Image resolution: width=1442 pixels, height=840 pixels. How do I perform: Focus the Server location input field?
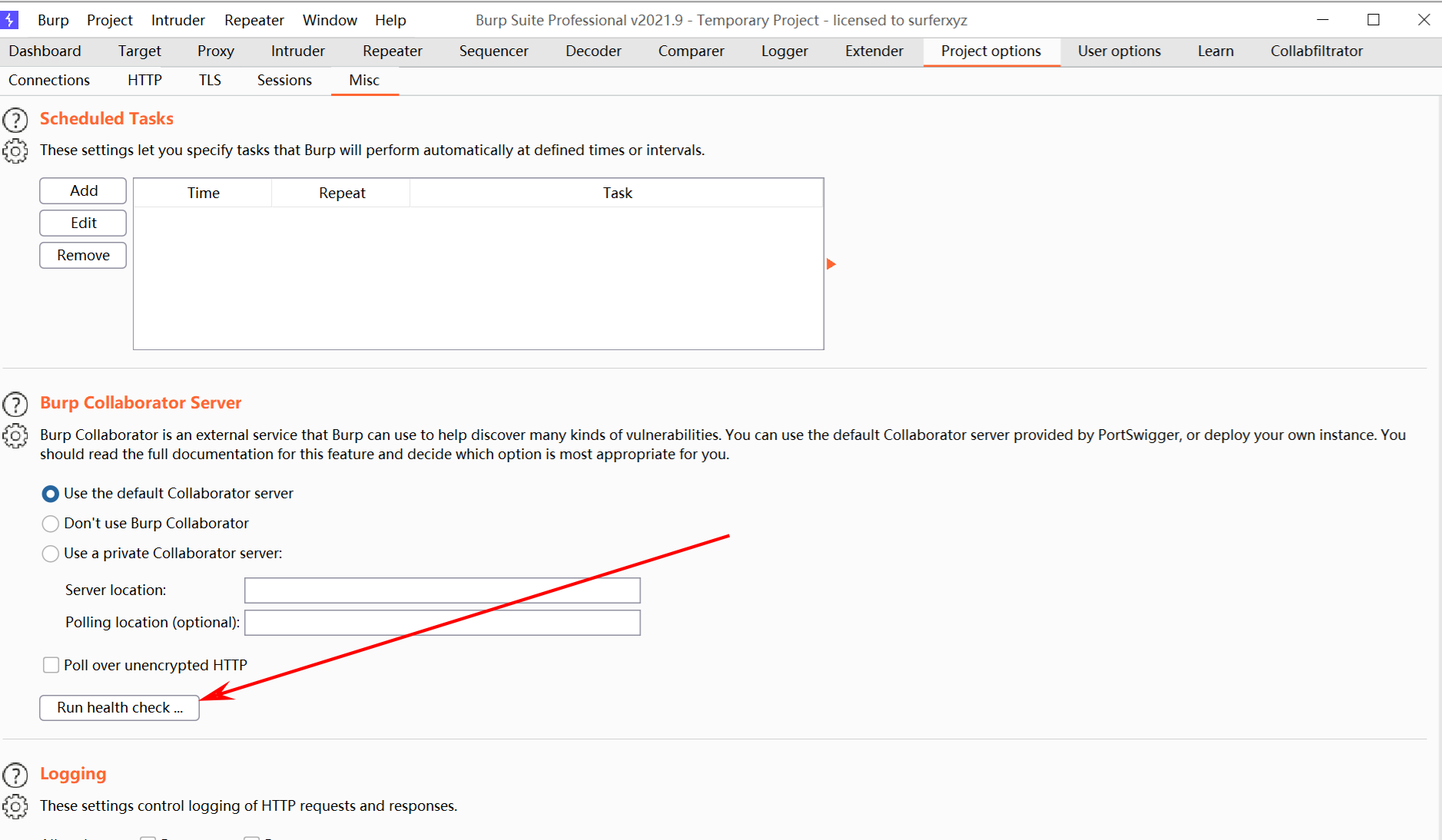click(442, 590)
